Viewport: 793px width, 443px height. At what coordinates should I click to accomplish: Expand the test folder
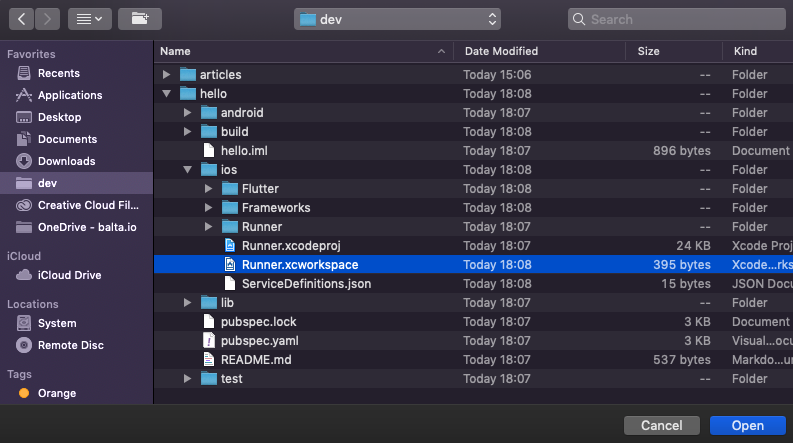point(187,379)
